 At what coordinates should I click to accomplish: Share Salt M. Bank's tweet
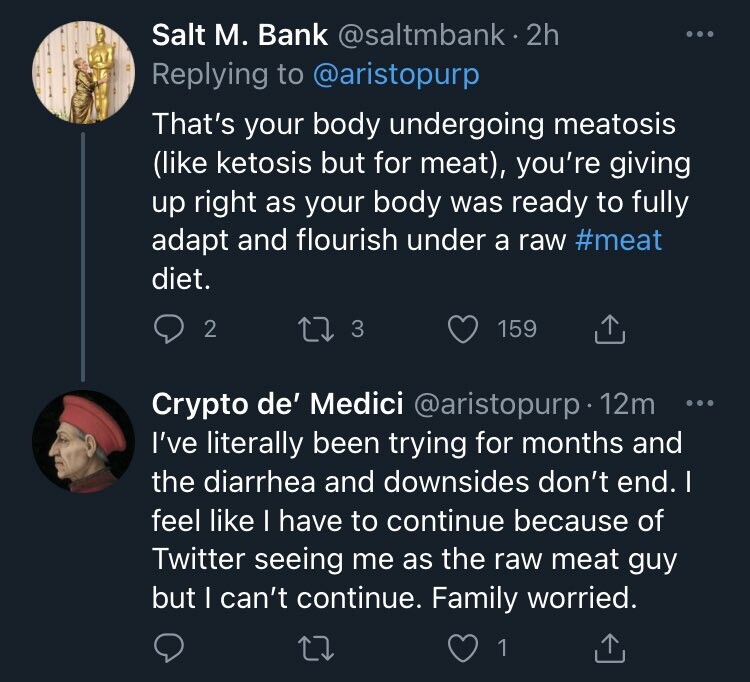[x=607, y=329]
